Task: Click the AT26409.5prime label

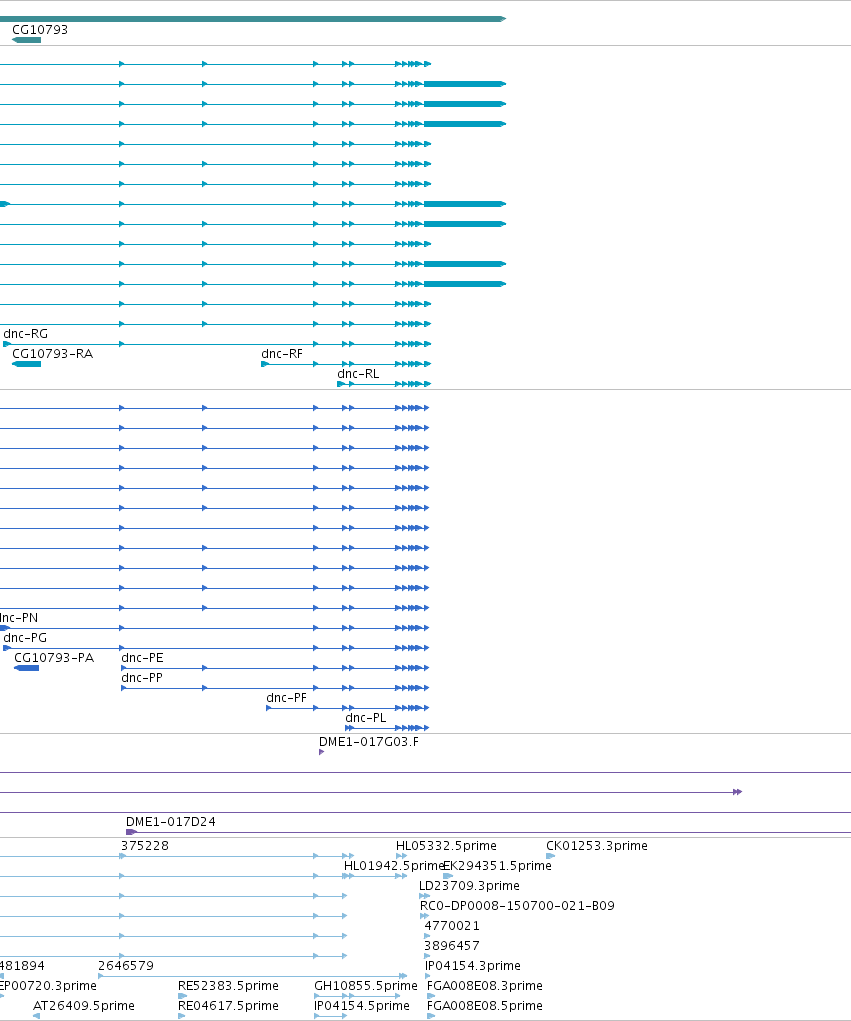Action: 83,1006
